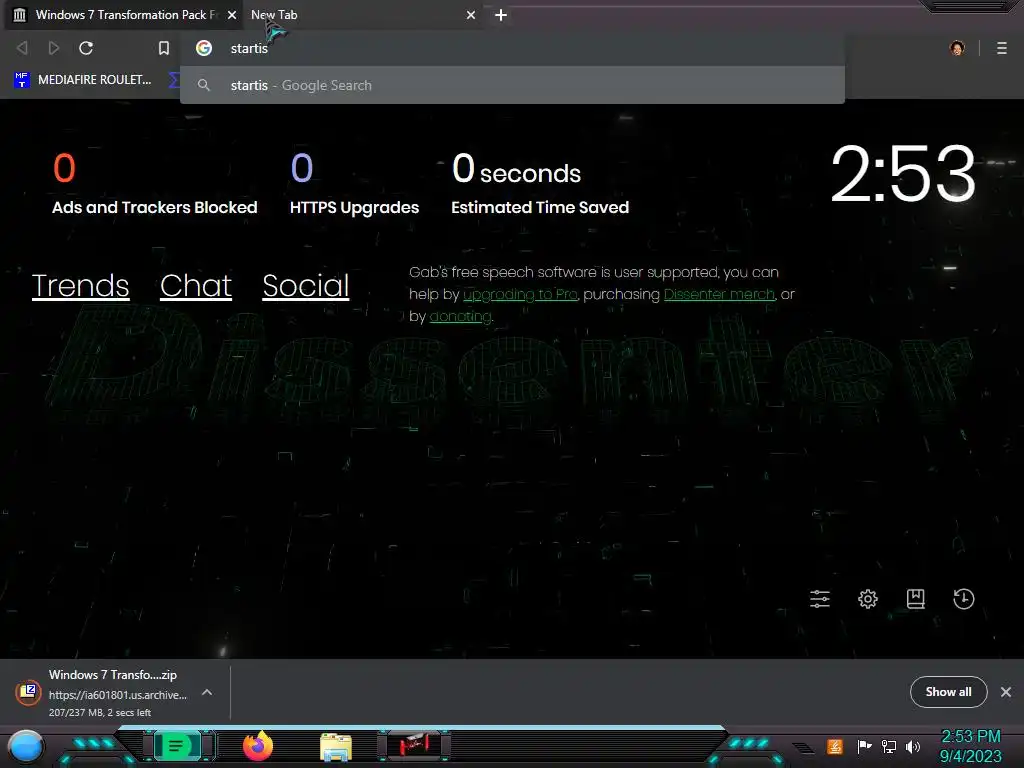1024x768 pixels.
Task: Close the downloads bar
Action: pos(1006,692)
